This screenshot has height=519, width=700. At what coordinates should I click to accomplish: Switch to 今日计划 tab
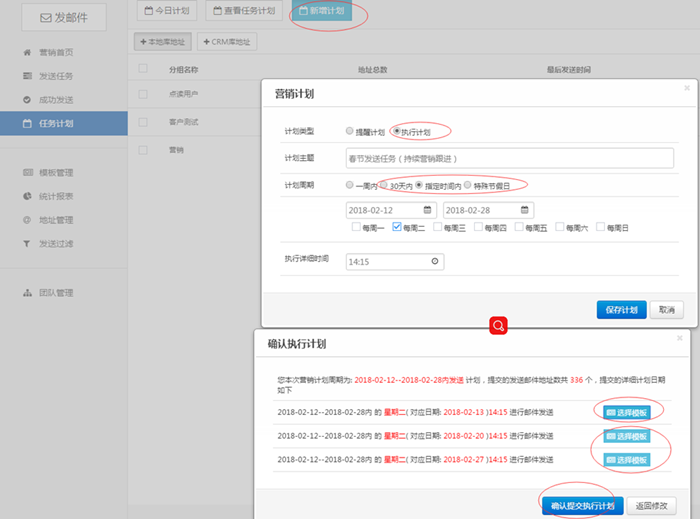pyautogui.click(x=167, y=11)
